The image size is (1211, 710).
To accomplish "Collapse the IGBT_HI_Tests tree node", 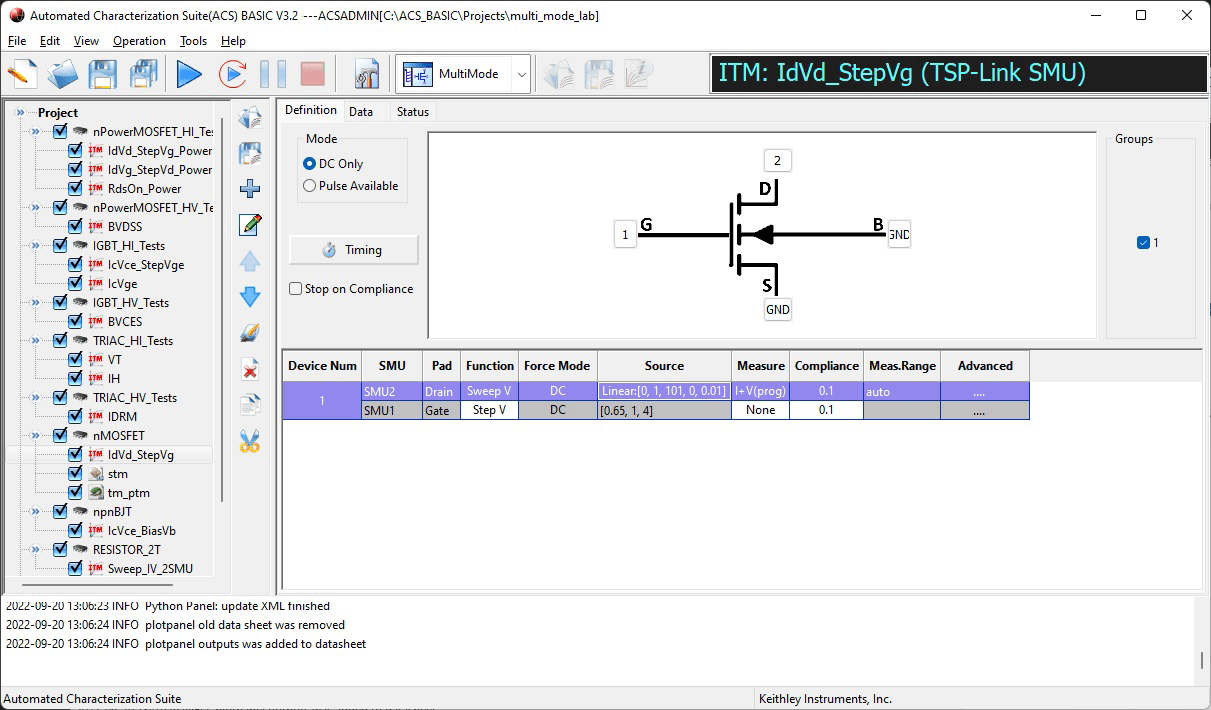I will pos(36,246).
